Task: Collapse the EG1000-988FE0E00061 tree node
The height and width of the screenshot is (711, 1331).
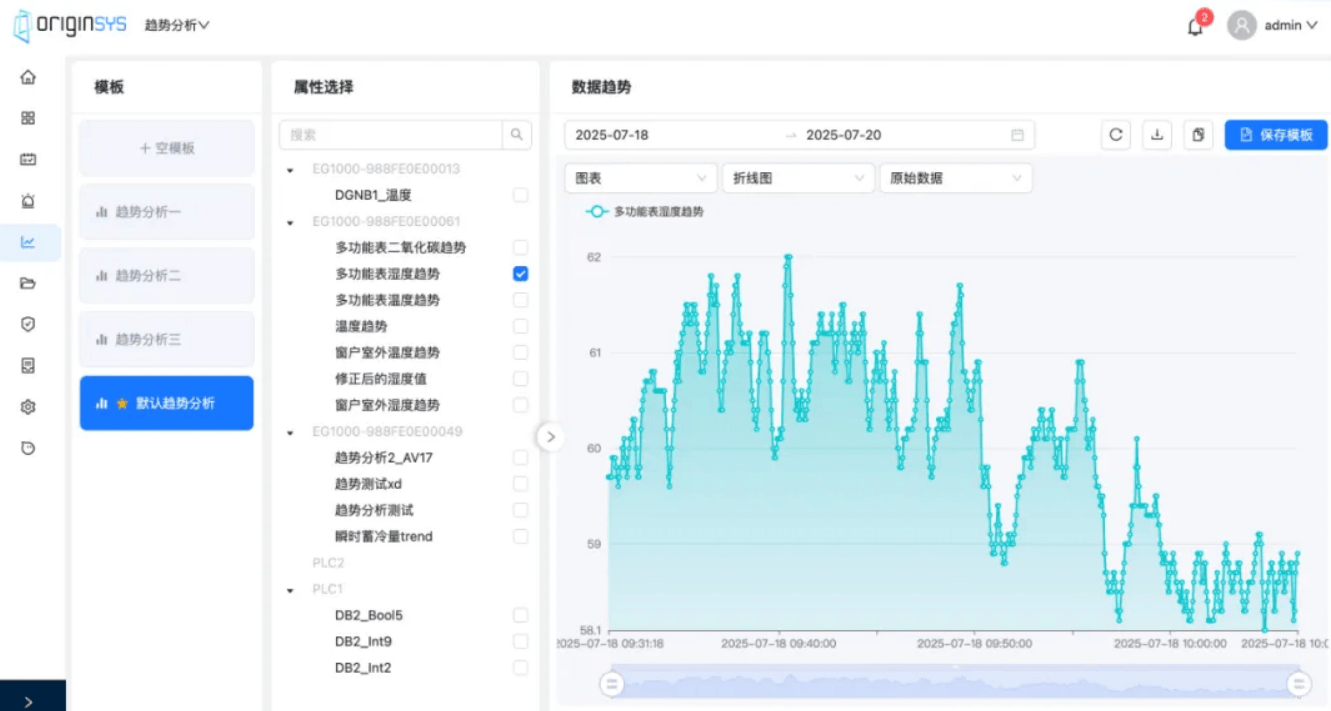Action: [290, 222]
